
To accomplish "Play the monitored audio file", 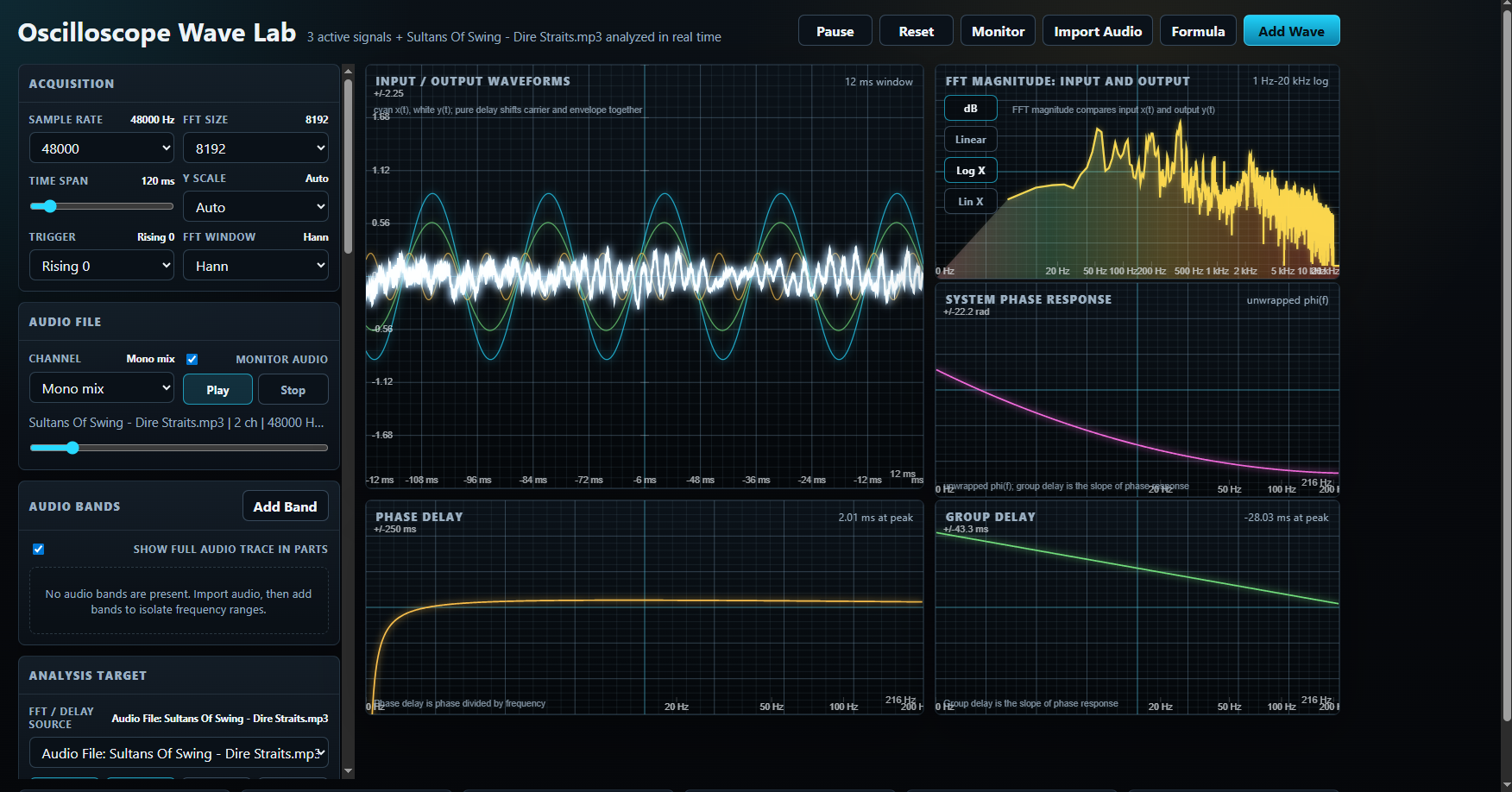I will (218, 390).
